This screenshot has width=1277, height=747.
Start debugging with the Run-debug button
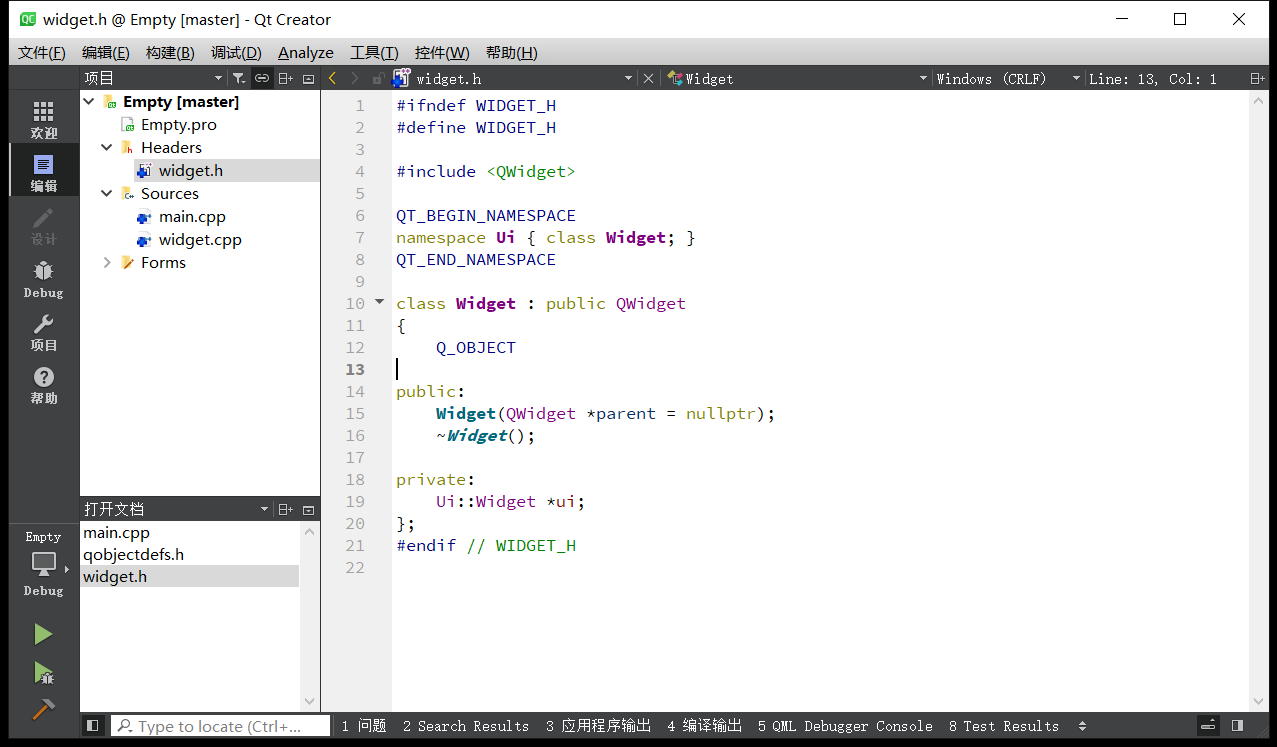click(43, 672)
